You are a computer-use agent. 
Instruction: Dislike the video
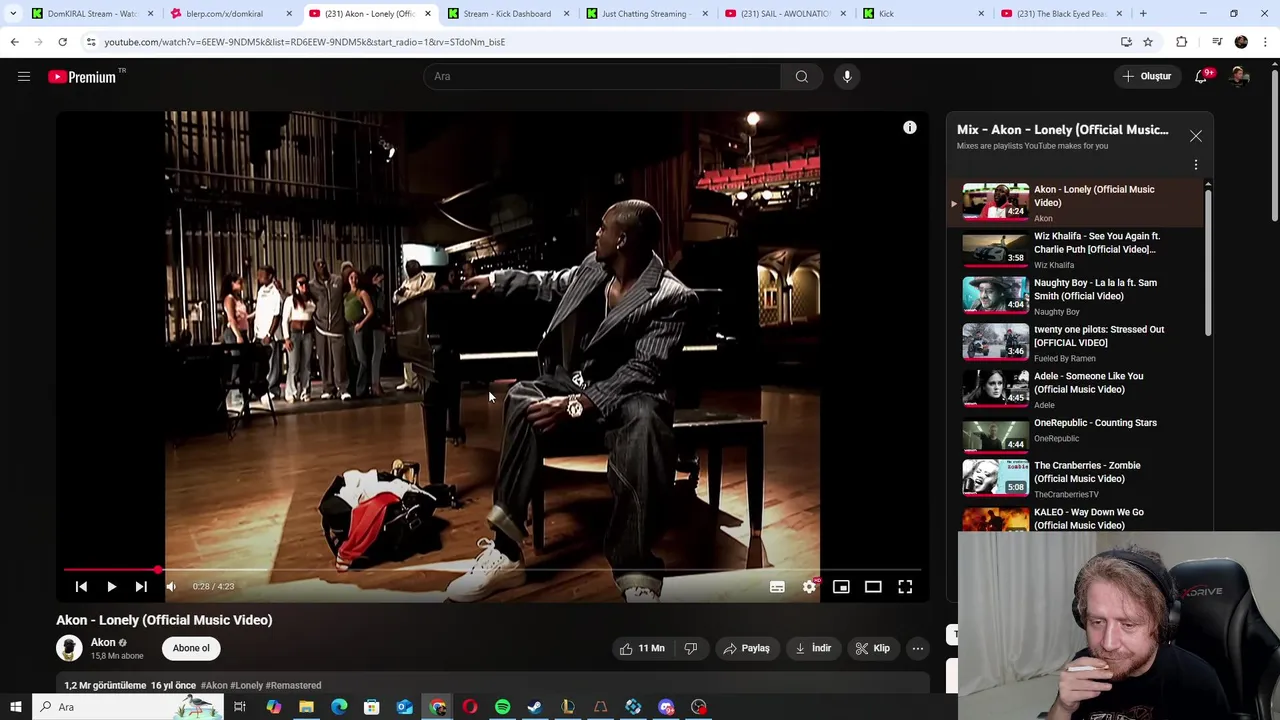click(690, 649)
